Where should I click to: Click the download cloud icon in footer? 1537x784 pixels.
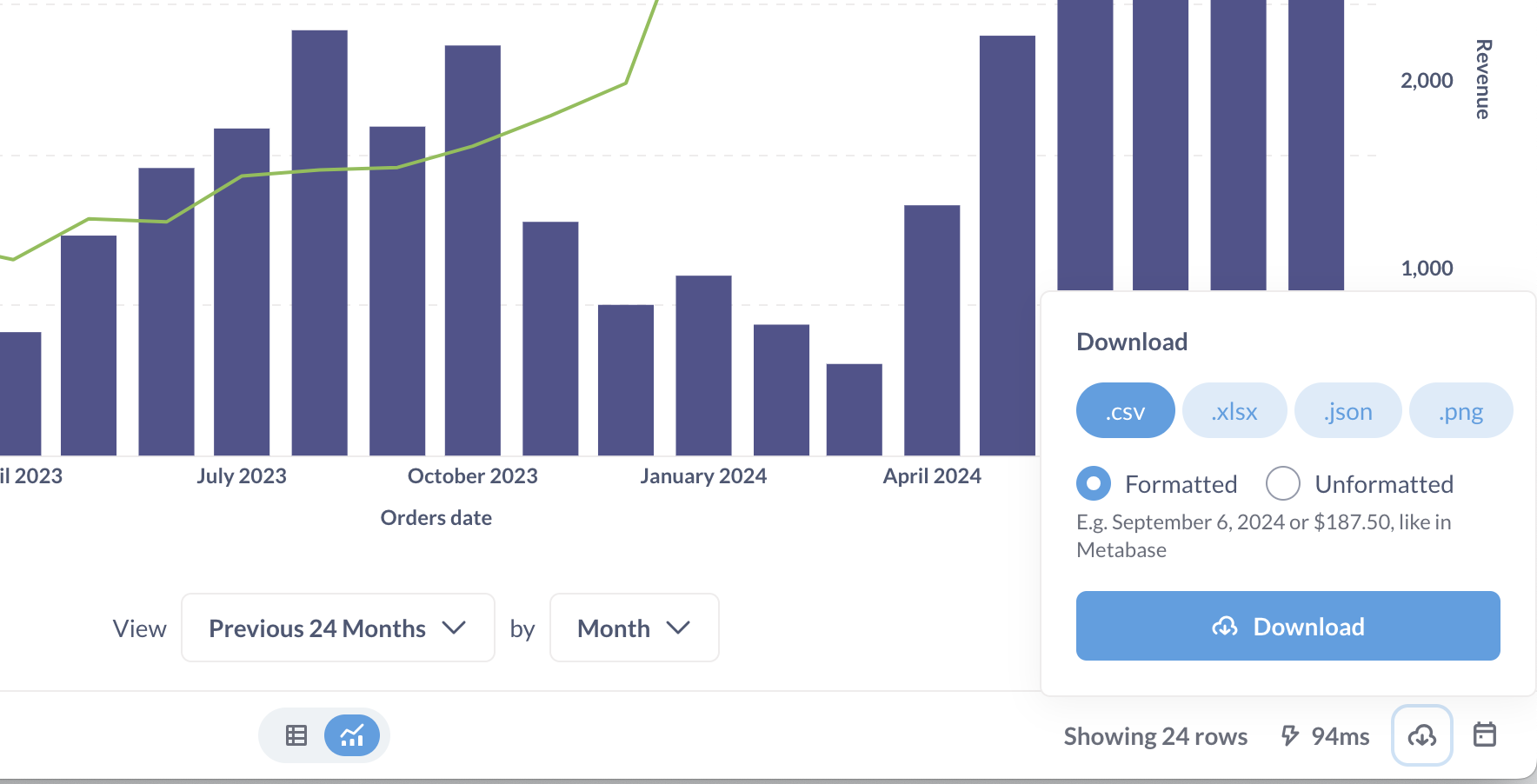coord(1421,735)
